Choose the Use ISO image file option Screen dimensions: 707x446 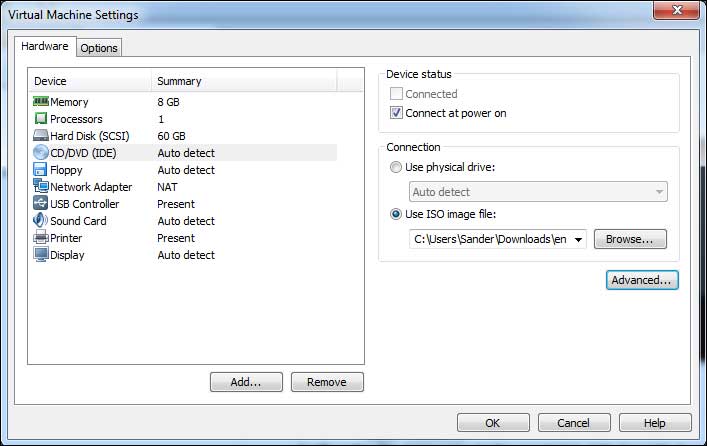point(397,214)
